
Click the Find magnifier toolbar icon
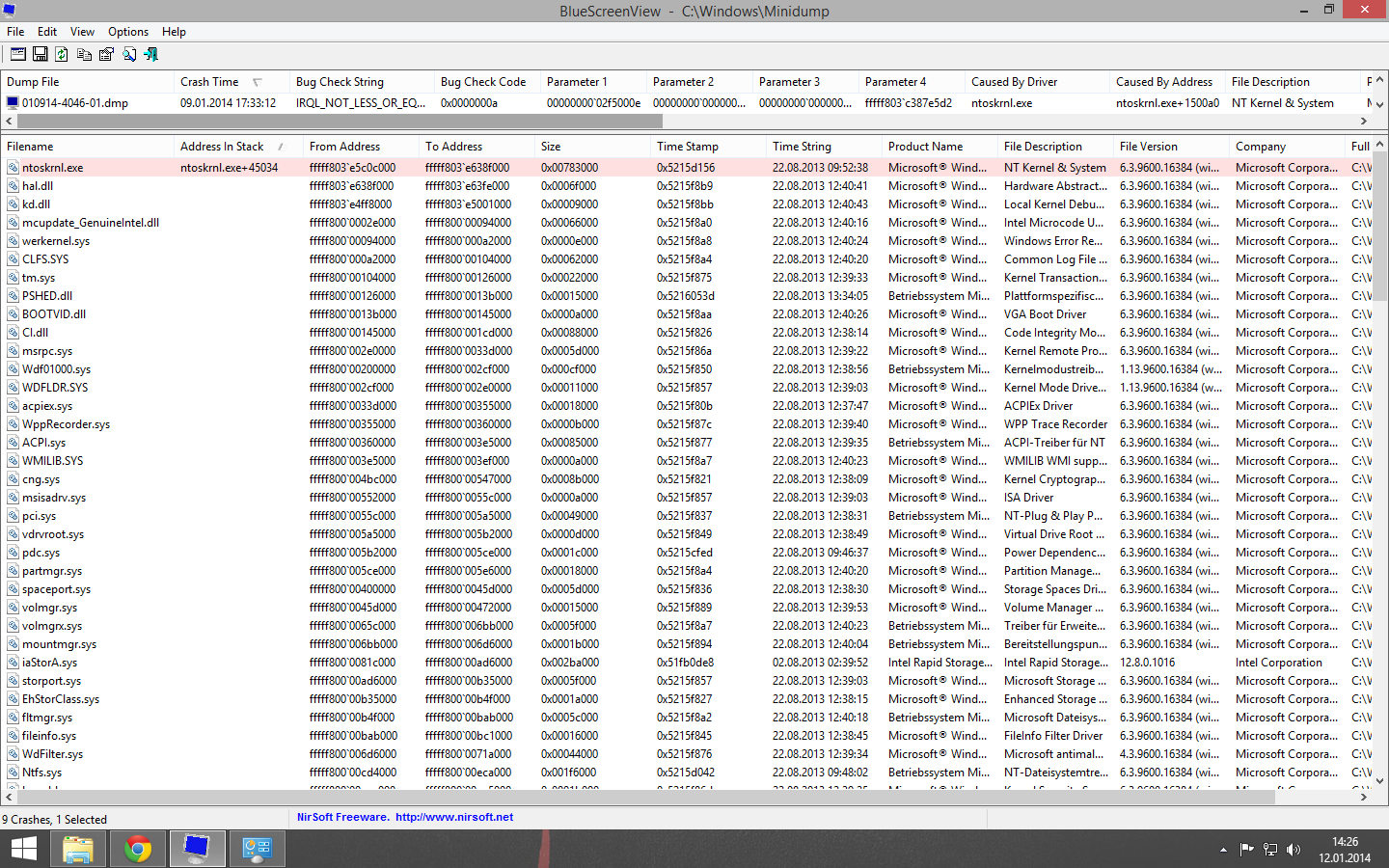(128, 54)
